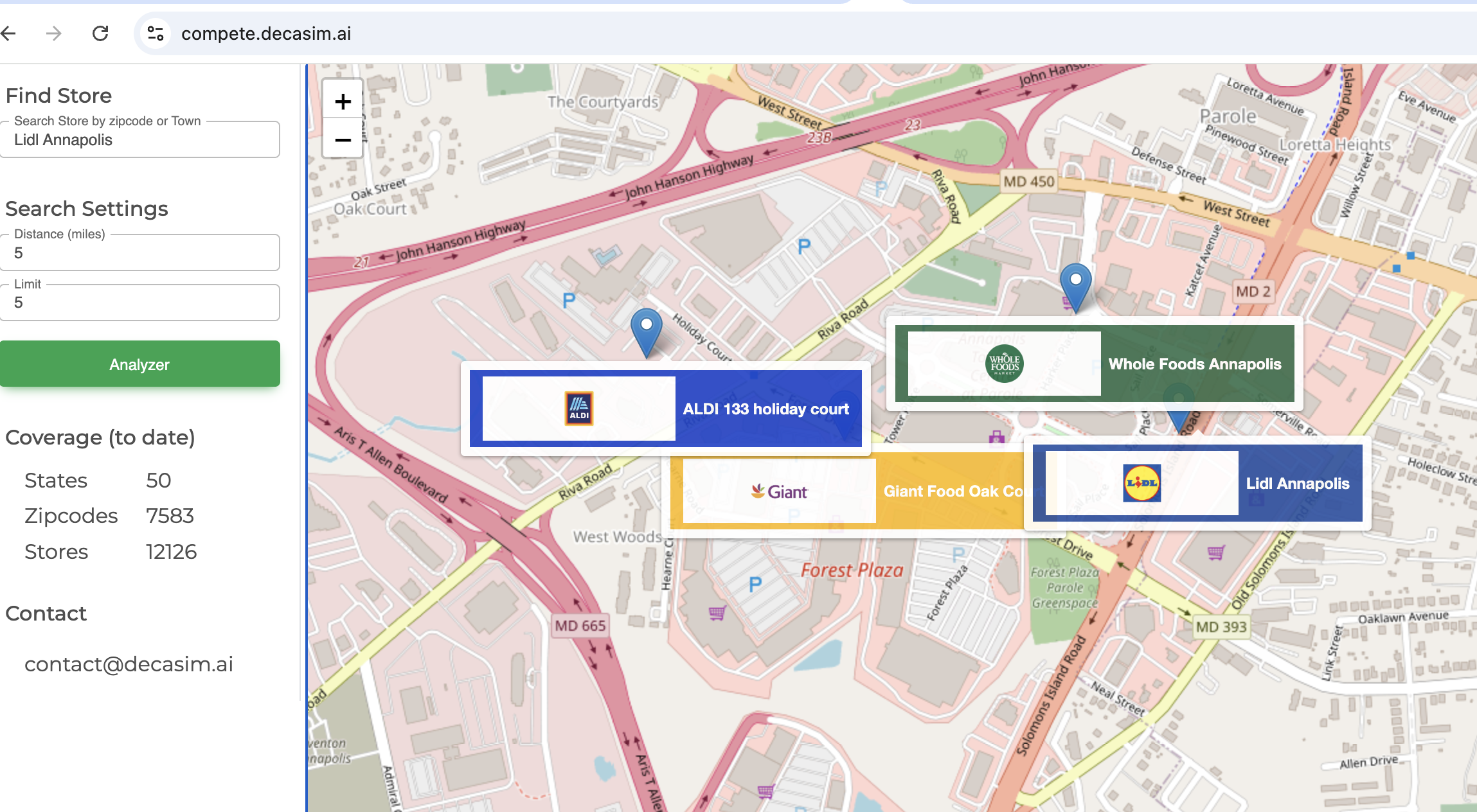Focus the Distance (miles) input field
This screenshot has width=1477, height=812.
(x=140, y=253)
